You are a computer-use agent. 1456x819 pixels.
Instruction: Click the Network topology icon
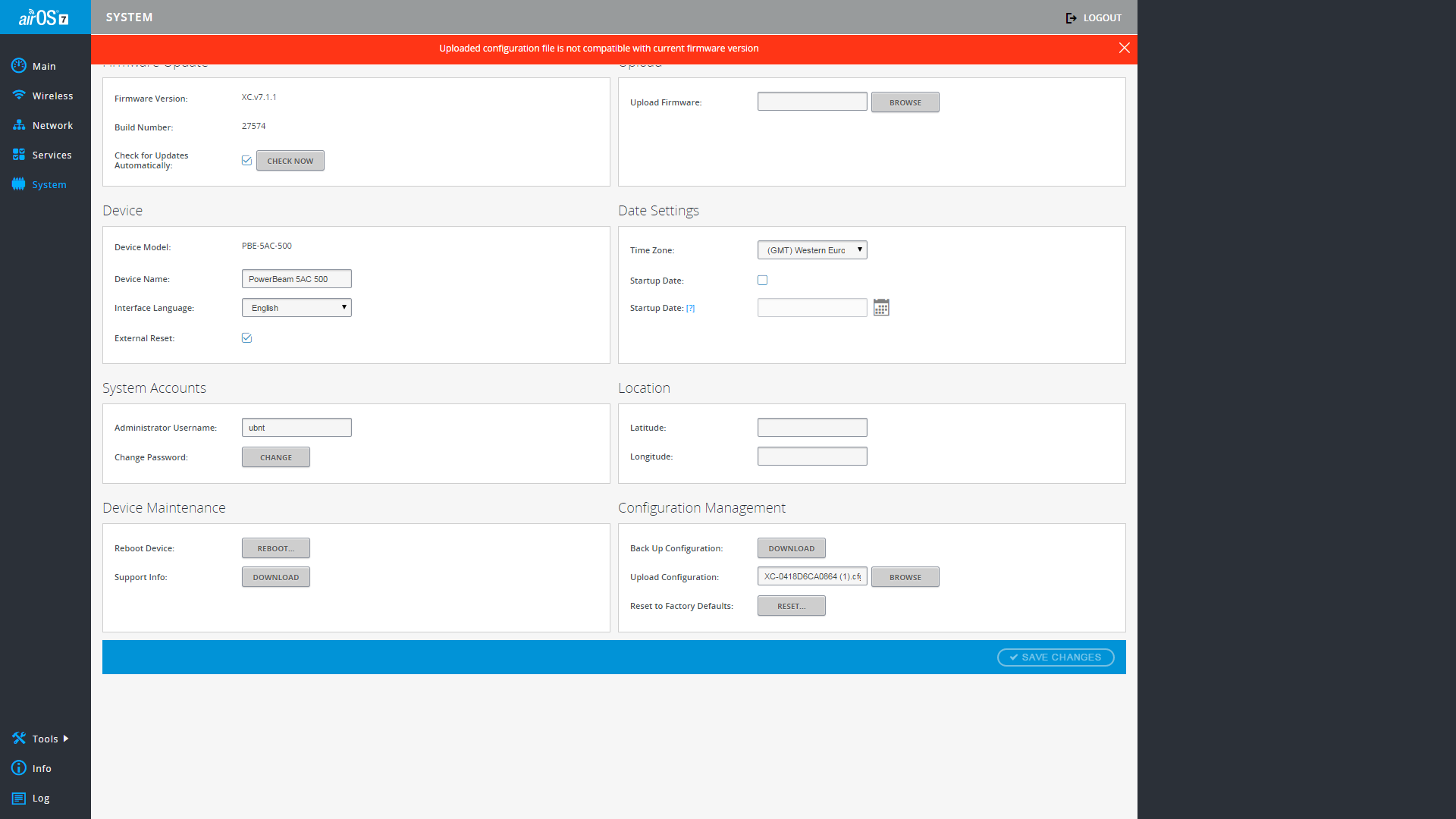pos(19,125)
